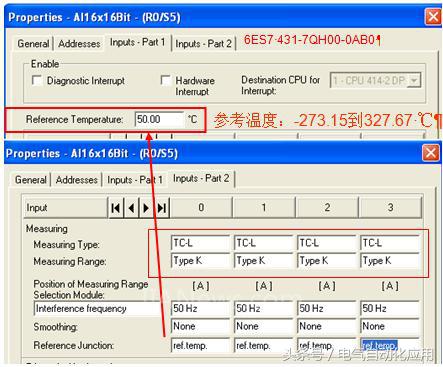Viewport: 443px width, 367px height.
Task: Go to next input arrow
Action: click(x=146, y=208)
